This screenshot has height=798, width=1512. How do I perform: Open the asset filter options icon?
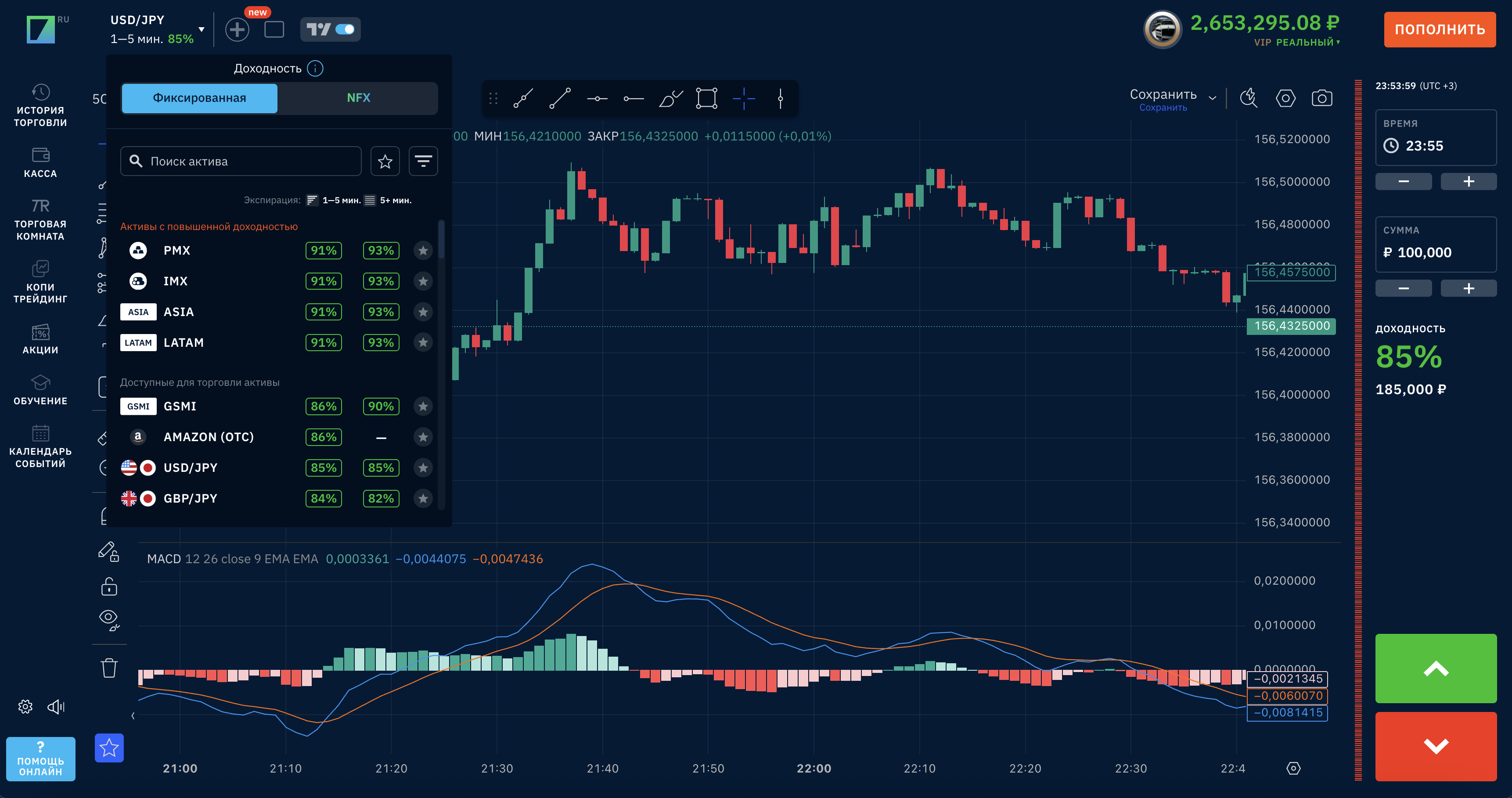(x=423, y=161)
